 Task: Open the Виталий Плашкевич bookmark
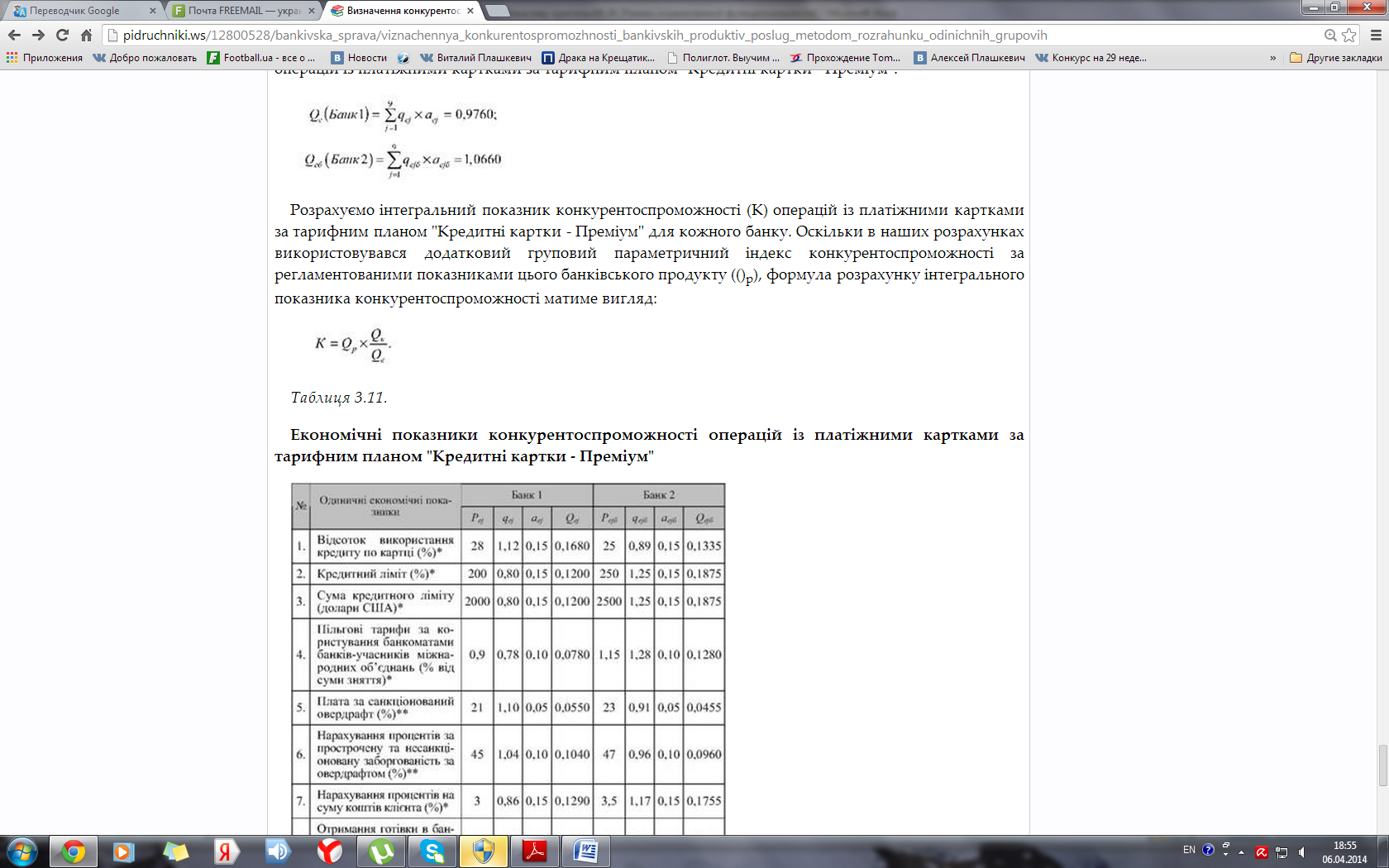(x=475, y=58)
